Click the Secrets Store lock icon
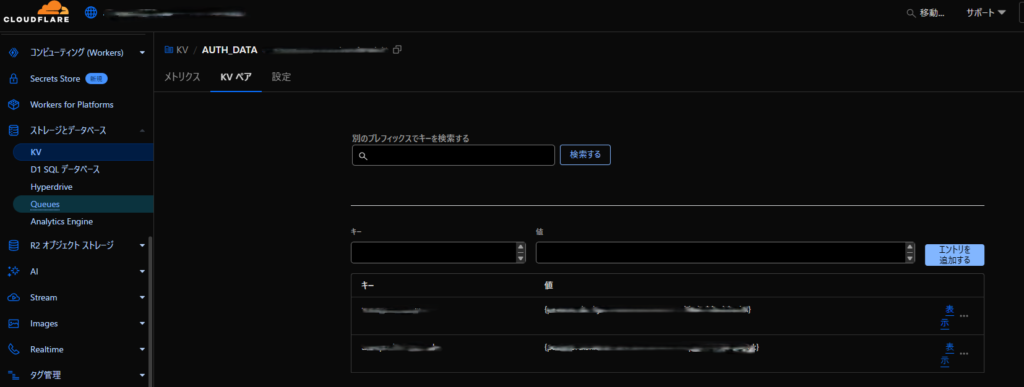The height and width of the screenshot is (387, 1024). point(13,79)
